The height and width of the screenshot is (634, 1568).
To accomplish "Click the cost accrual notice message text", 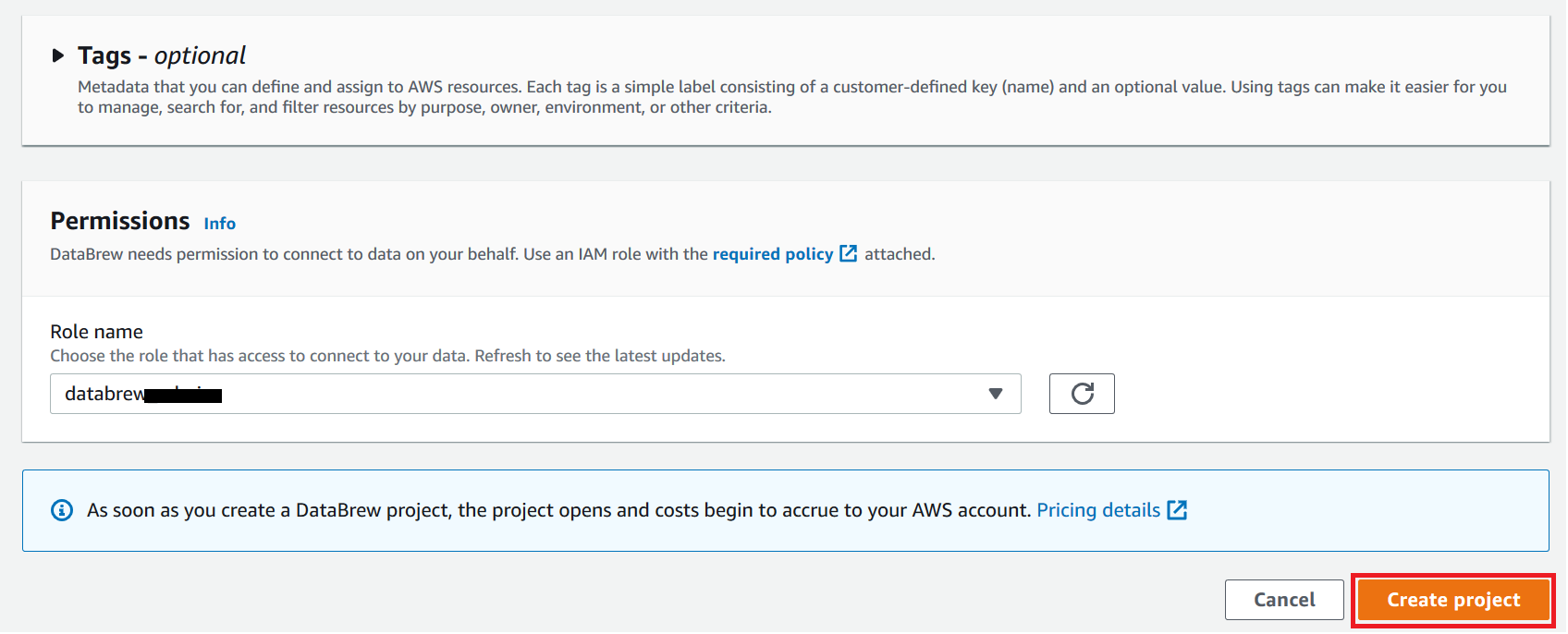I will [558, 510].
